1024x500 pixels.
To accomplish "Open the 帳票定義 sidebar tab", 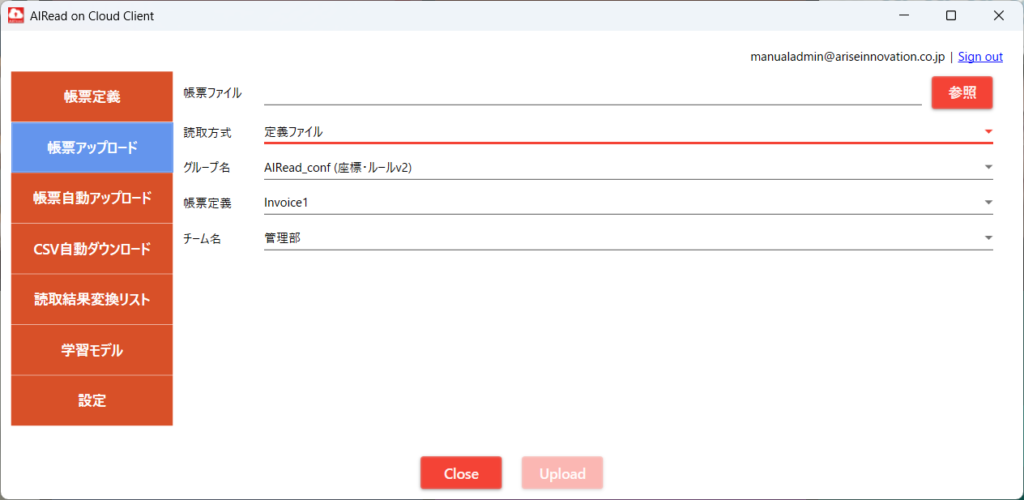I will pos(92,97).
